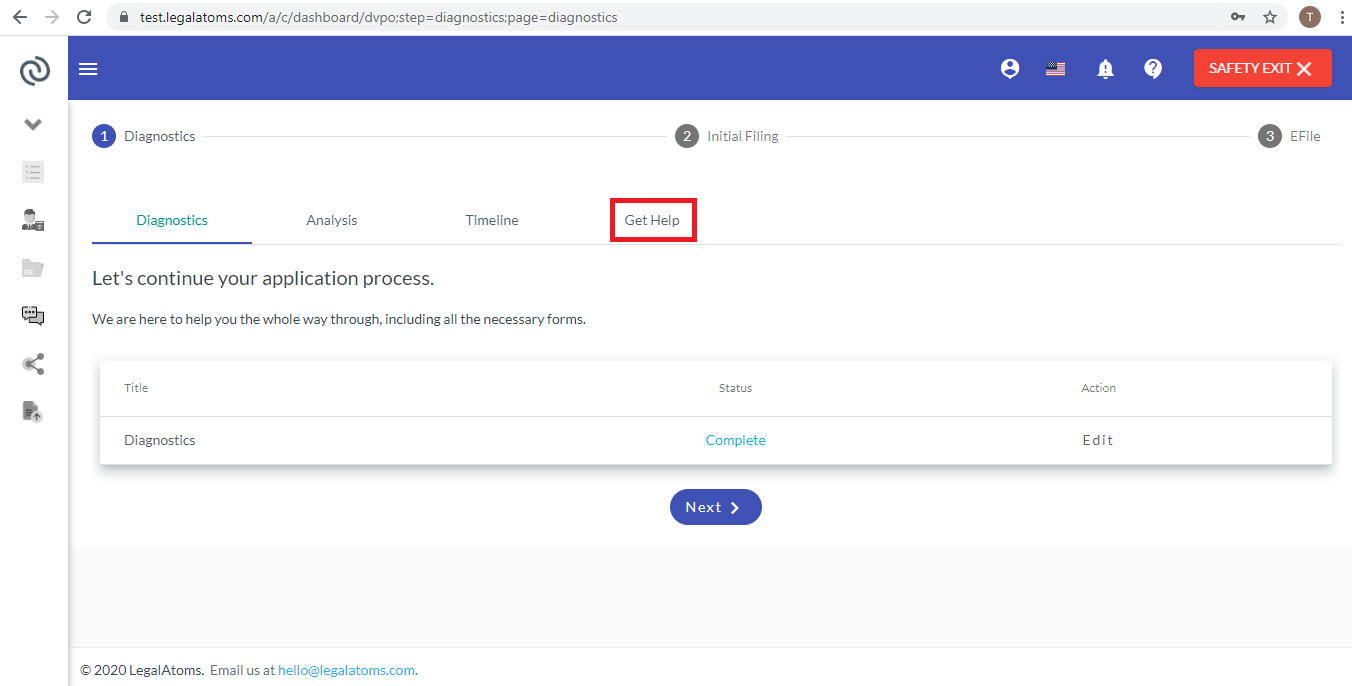The image size is (1352, 686).
Task: Change language using the US flag icon
Action: (x=1055, y=69)
